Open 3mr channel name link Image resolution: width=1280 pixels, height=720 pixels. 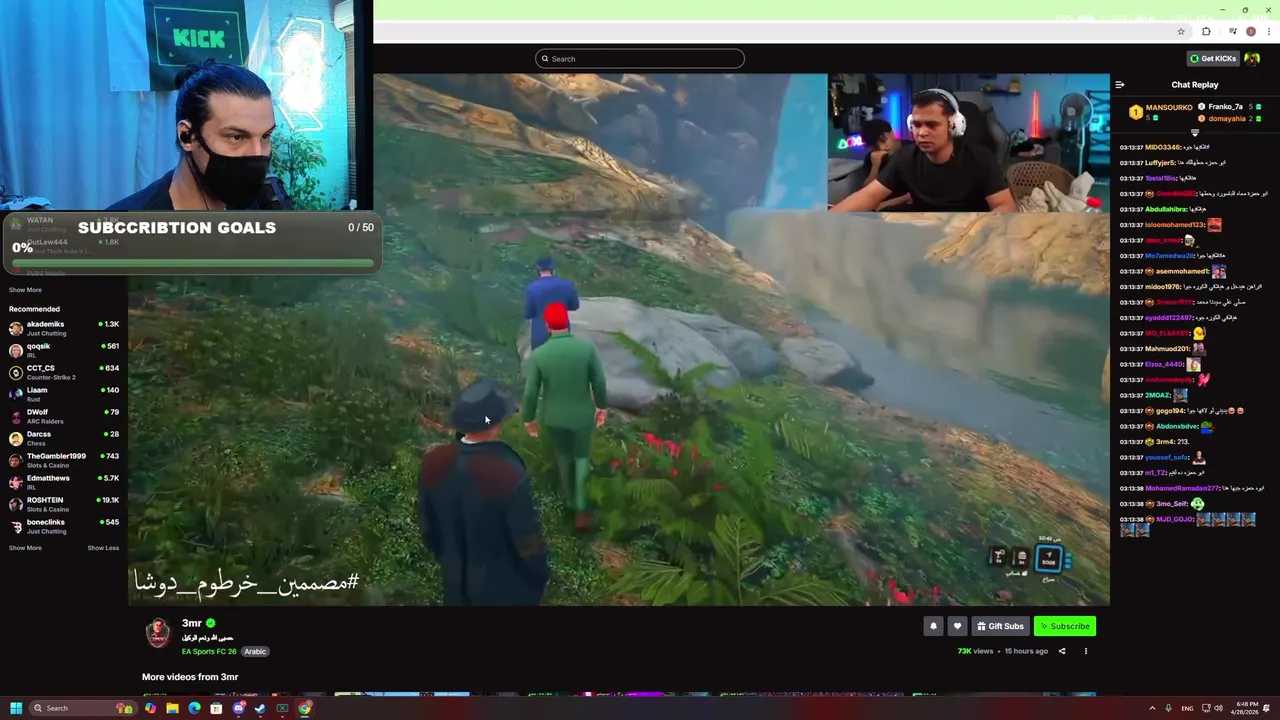(192, 623)
